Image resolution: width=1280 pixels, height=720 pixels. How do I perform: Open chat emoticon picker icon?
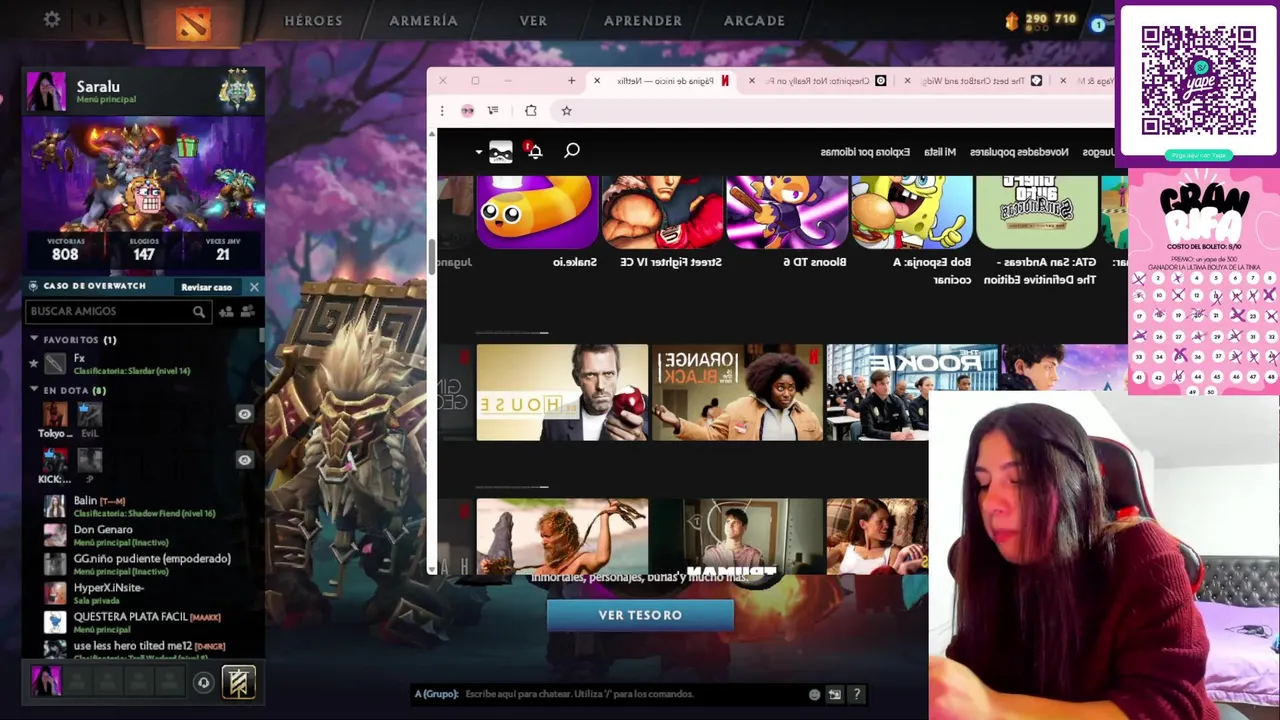[x=814, y=694]
